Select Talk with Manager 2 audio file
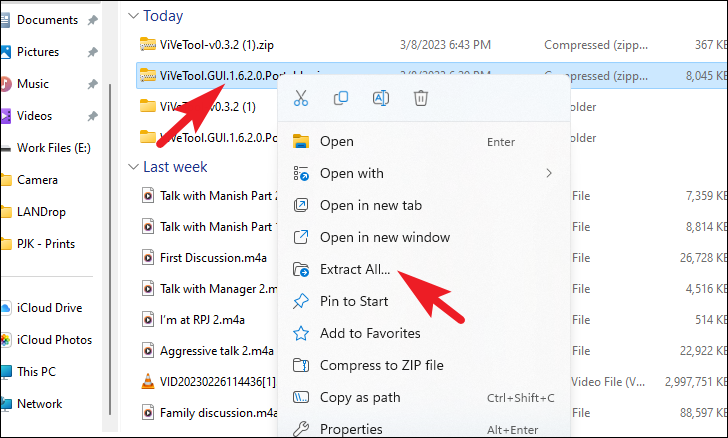The height and width of the screenshot is (438, 728). click(x=218, y=289)
